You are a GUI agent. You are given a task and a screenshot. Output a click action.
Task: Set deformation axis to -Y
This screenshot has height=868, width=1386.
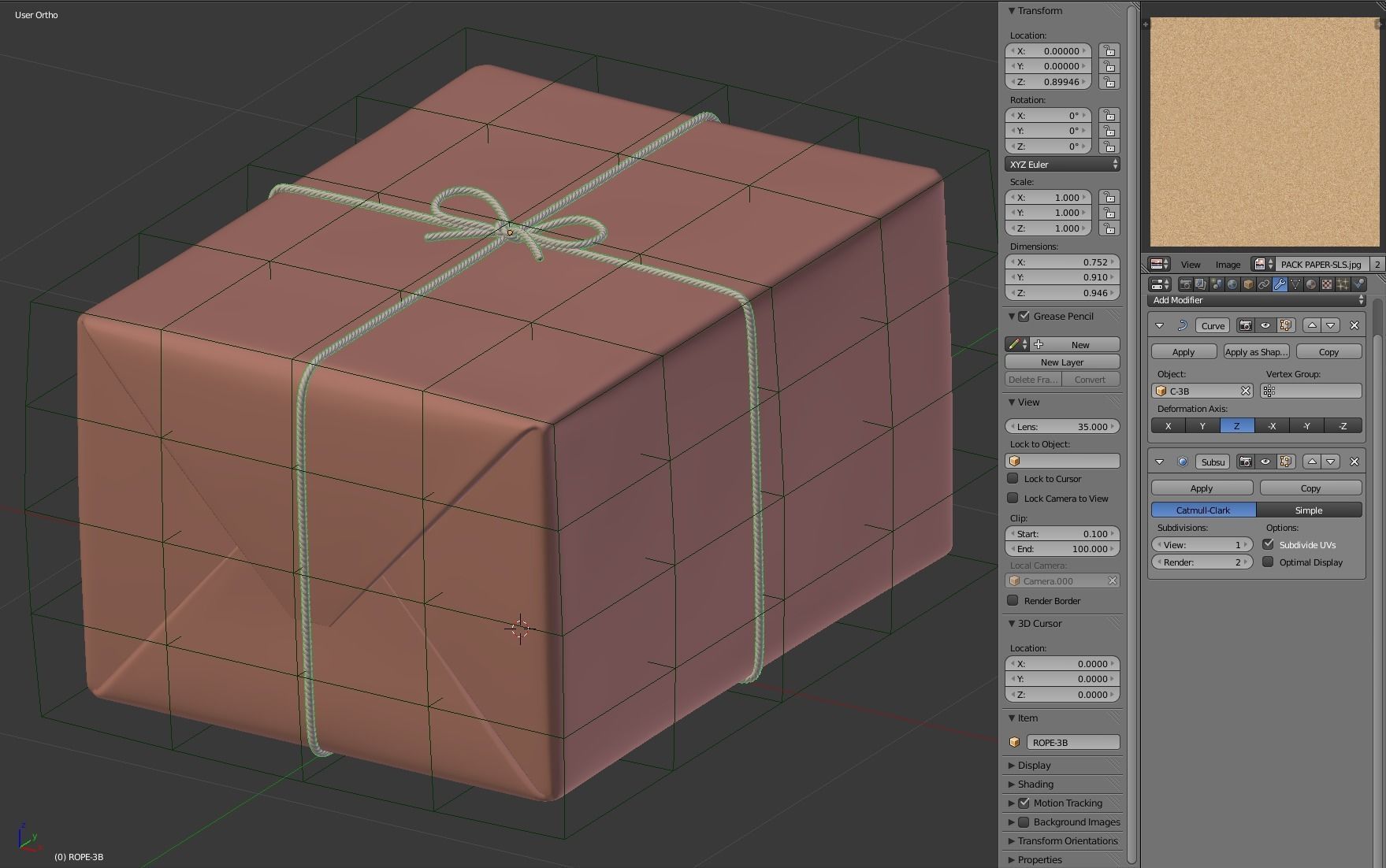coord(1306,425)
